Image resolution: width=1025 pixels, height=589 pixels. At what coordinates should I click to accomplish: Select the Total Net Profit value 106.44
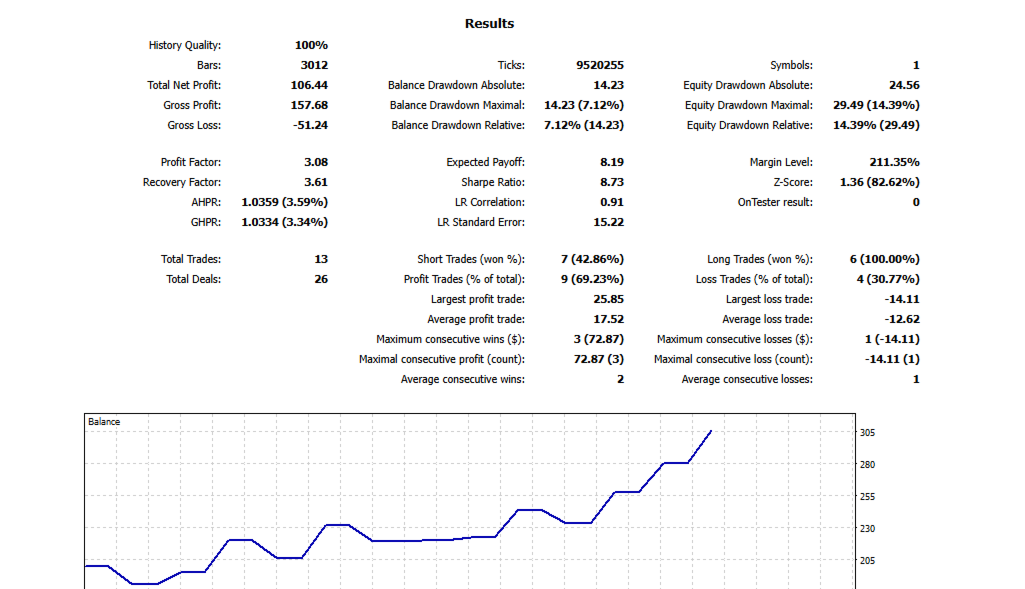pos(309,85)
